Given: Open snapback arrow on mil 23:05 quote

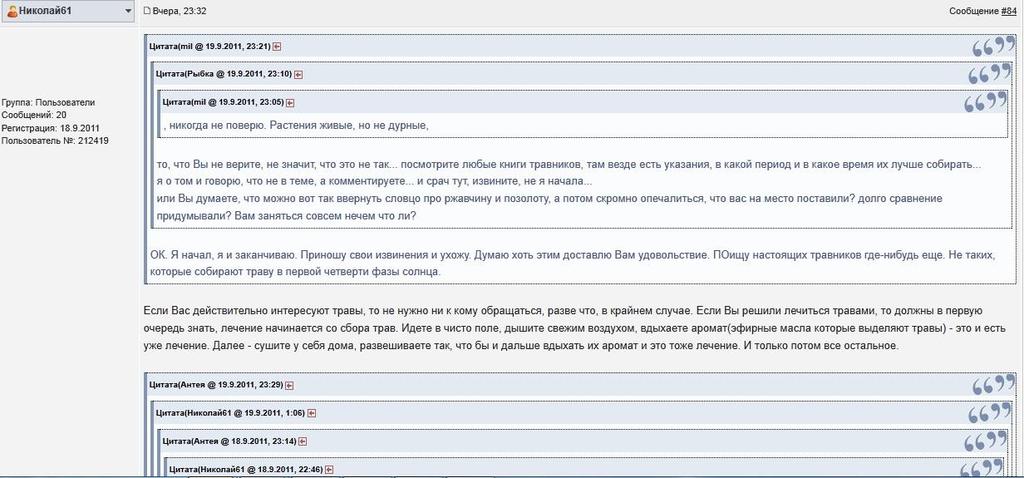Looking at the screenshot, I should click(x=290, y=102).
